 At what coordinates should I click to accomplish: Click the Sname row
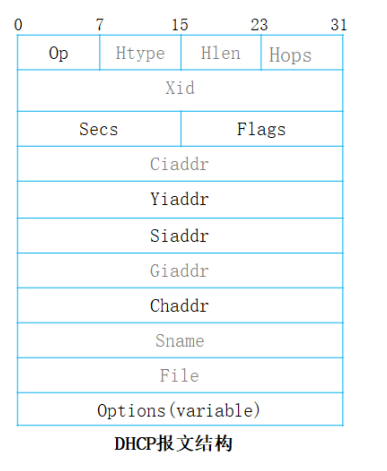click(x=180, y=340)
